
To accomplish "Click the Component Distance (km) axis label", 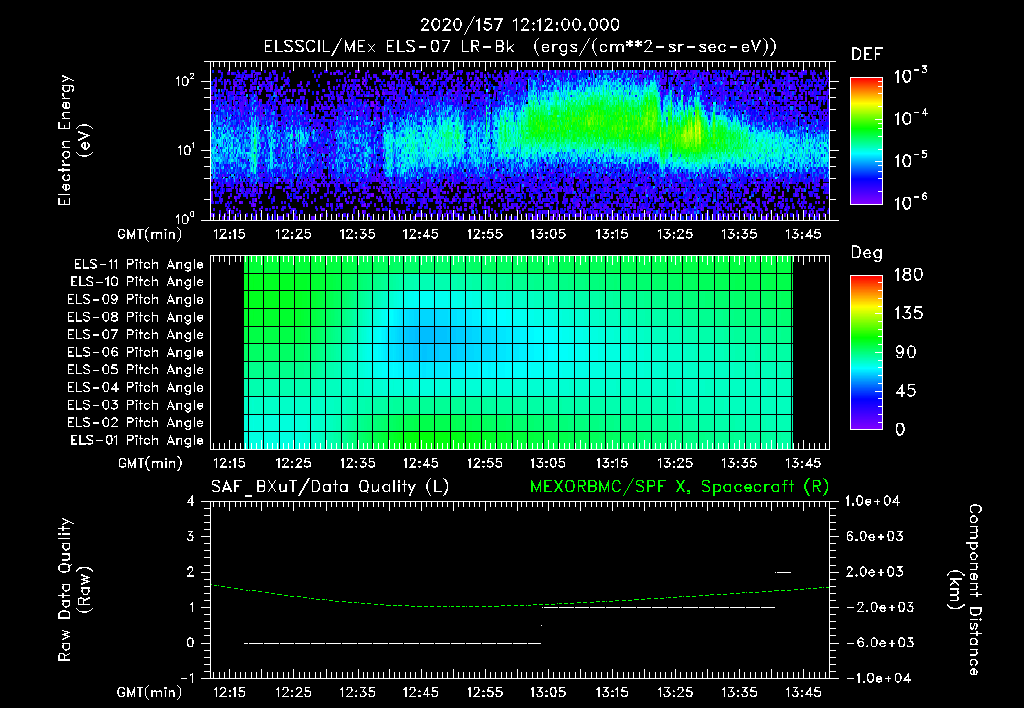I will (x=965, y=590).
